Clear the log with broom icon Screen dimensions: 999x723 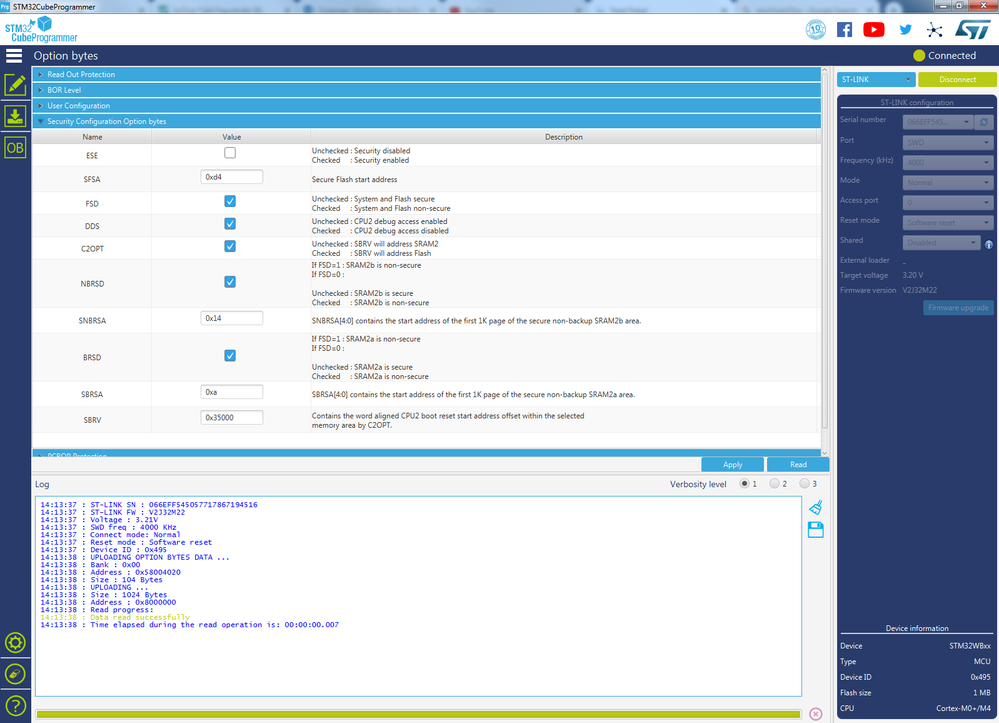pyautogui.click(x=816, y=508)
